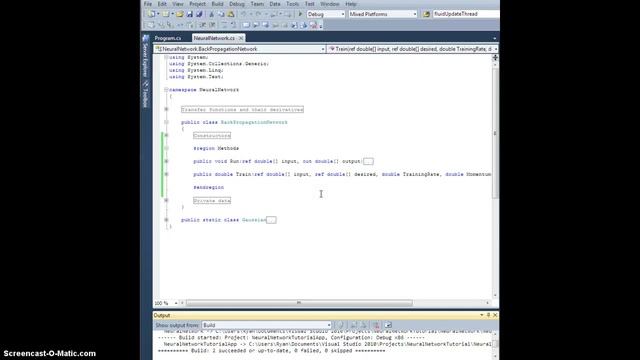
Task: Click the collapsed Constructors box in code
Action: [212, 136]
